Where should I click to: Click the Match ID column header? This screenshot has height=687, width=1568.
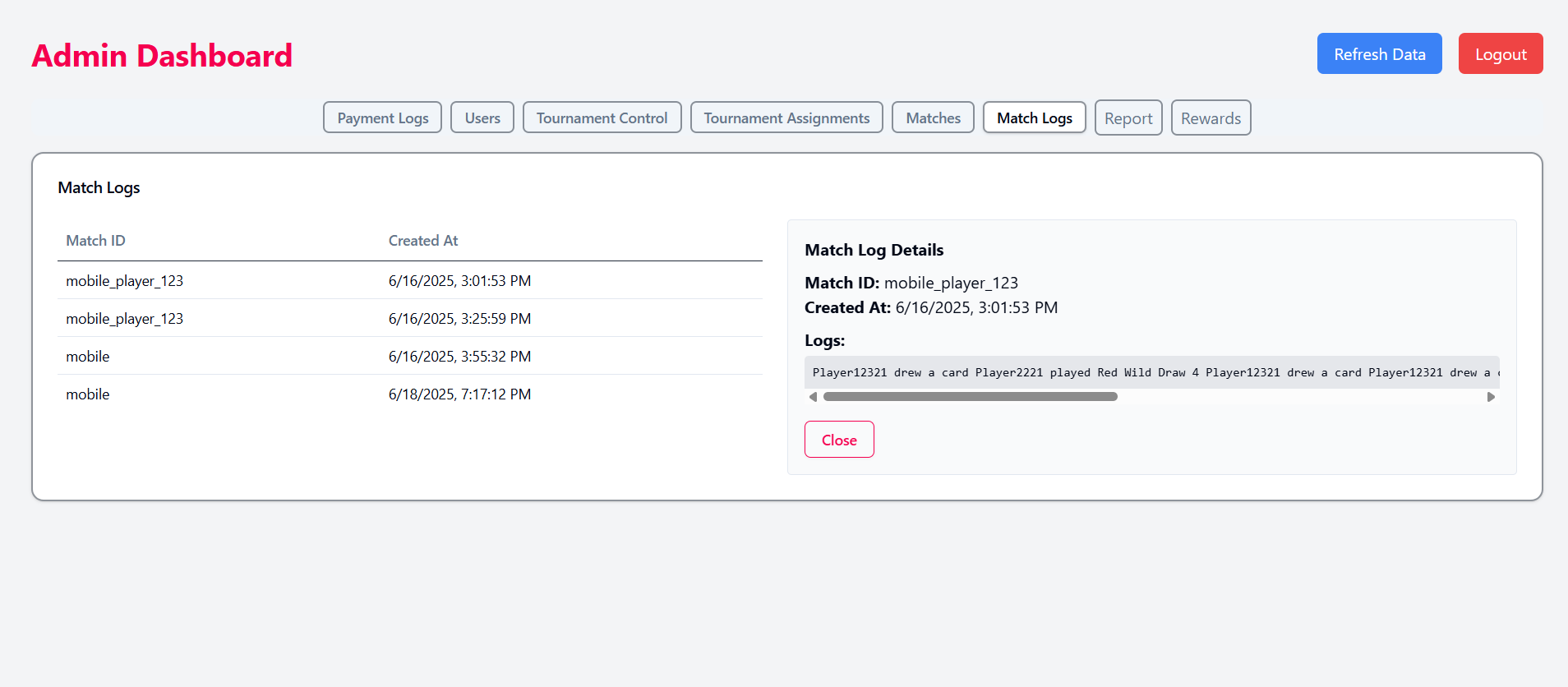(x=95, y=241)
